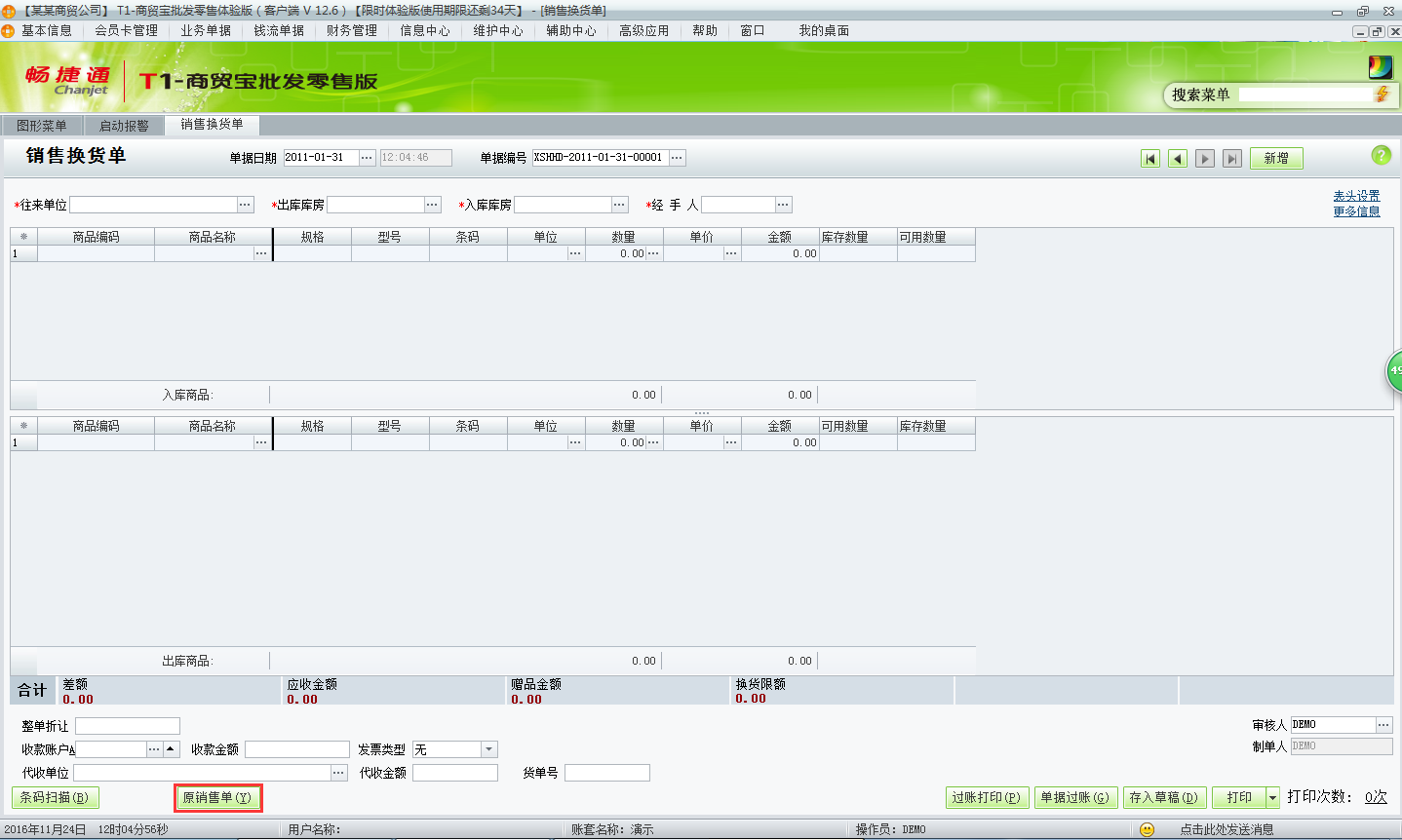Open the 经手人 lookup icon
The width and height of the screenshot is (1402, 840).
pos(783,205)
